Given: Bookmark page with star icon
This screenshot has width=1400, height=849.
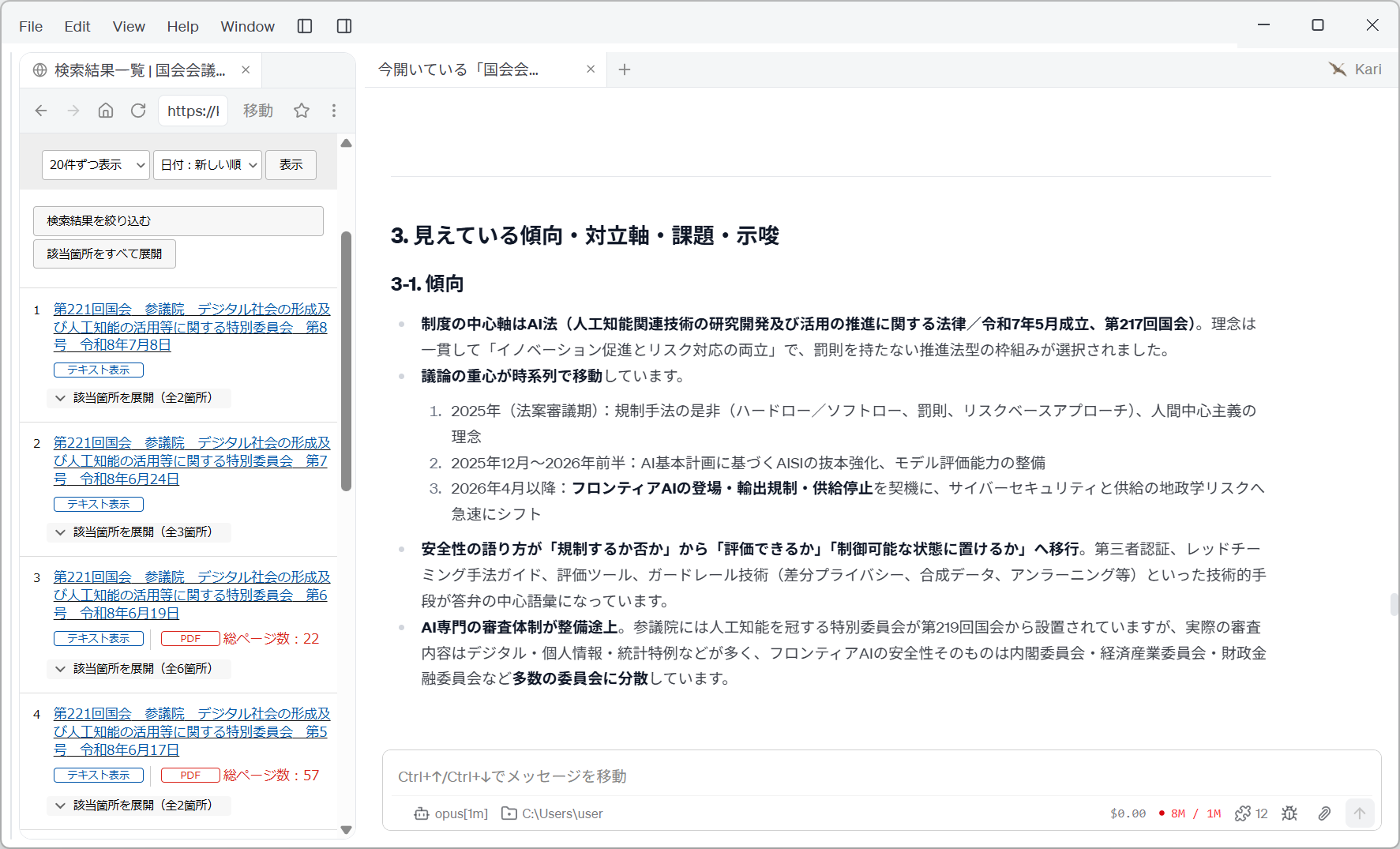Looking at the screenshot, I should (302, 111).
